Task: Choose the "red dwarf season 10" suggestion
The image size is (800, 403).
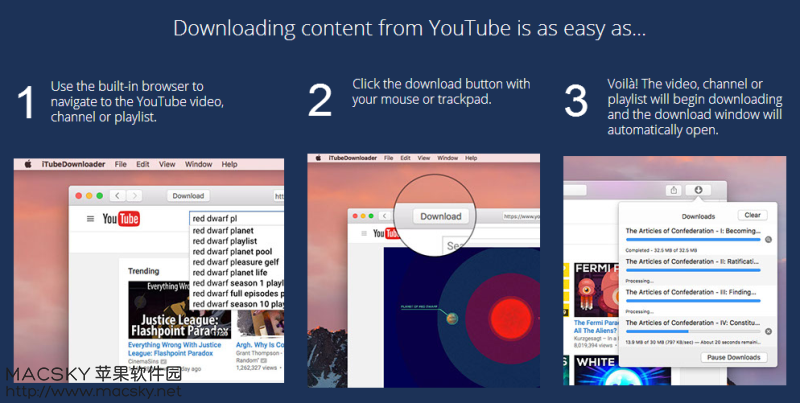Action: point(236,304)
